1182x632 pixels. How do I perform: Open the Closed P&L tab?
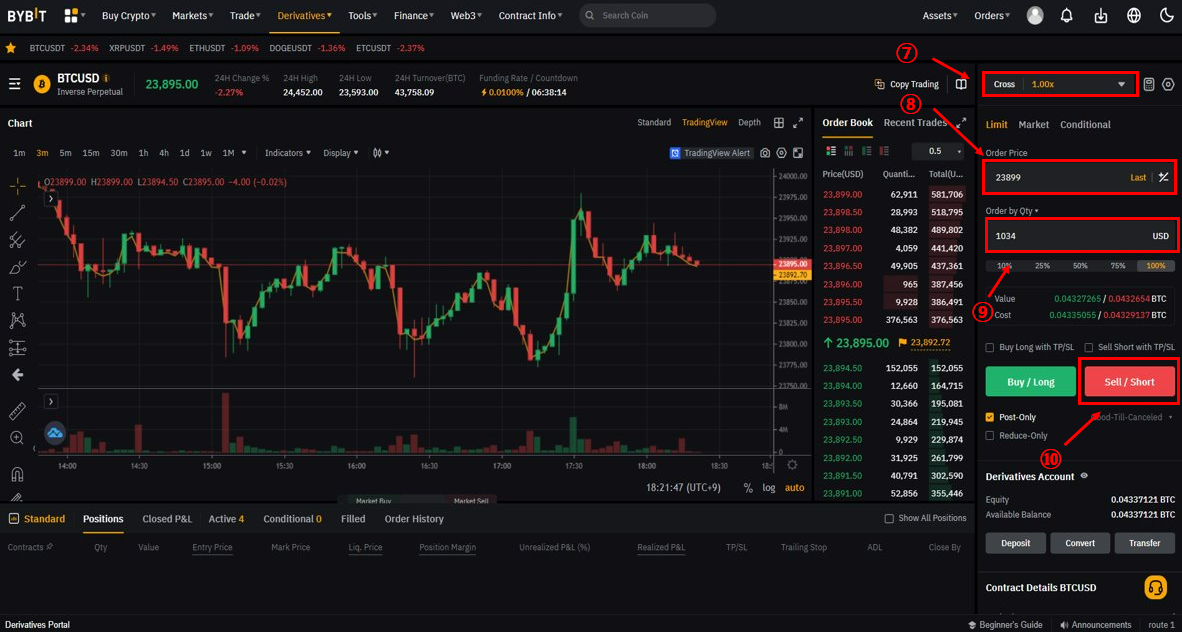pos(167,519)
